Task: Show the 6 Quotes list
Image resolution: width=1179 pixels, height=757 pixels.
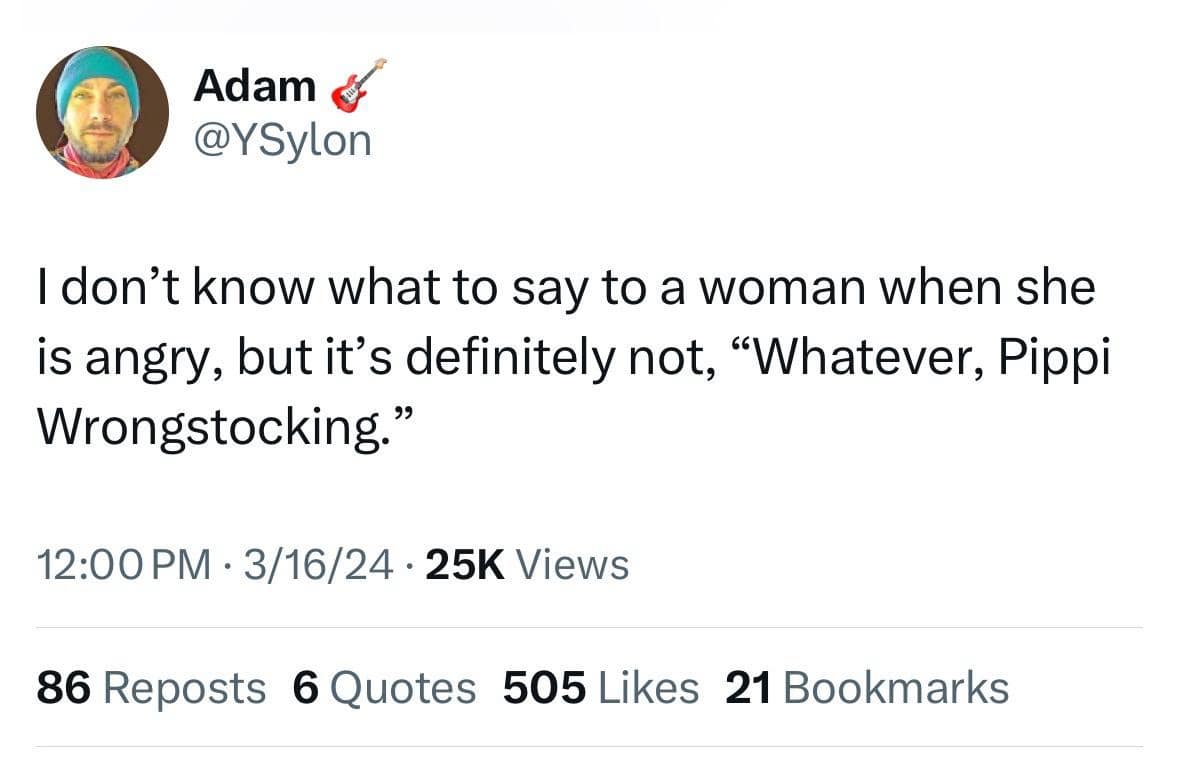Action: [384, 688]
